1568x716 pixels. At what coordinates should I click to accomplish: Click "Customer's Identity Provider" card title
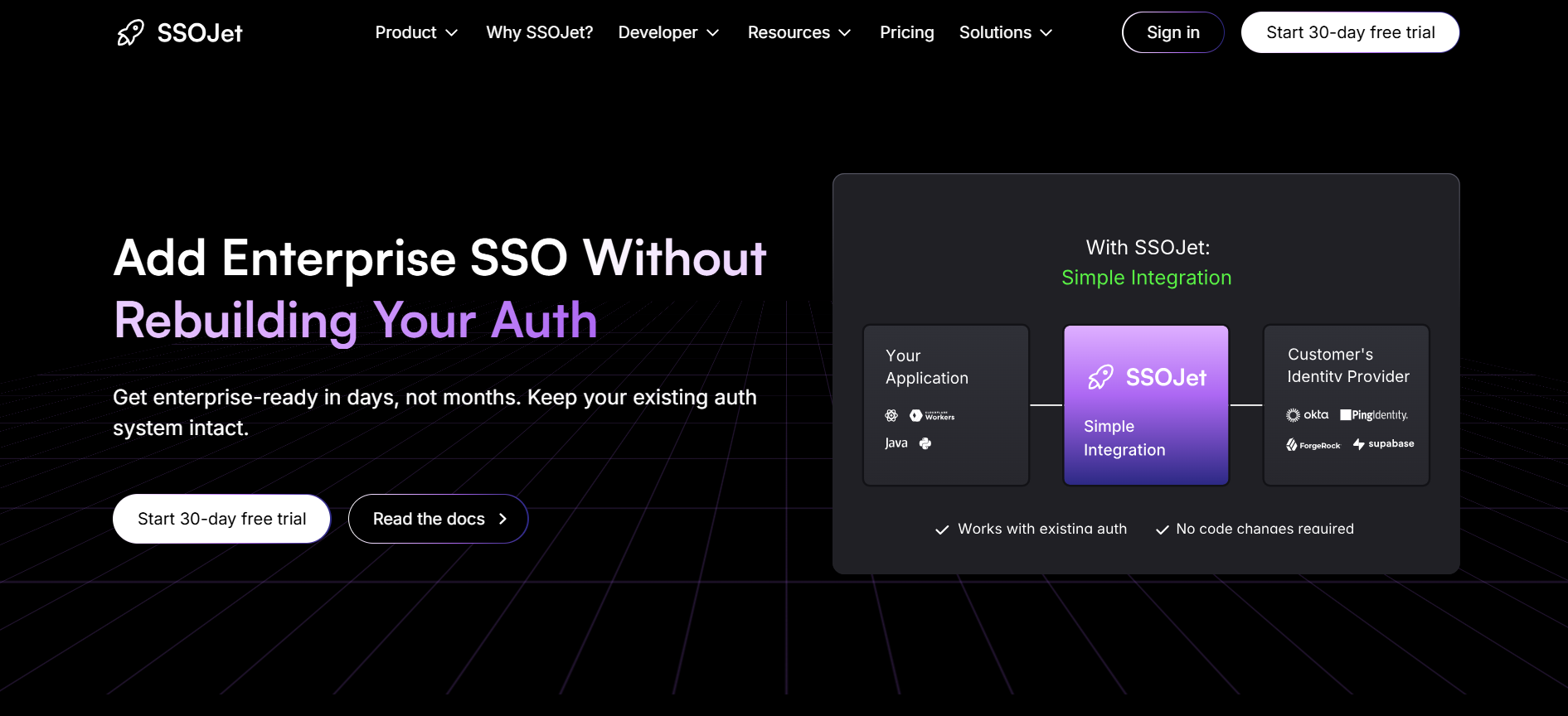point(1347,365)
